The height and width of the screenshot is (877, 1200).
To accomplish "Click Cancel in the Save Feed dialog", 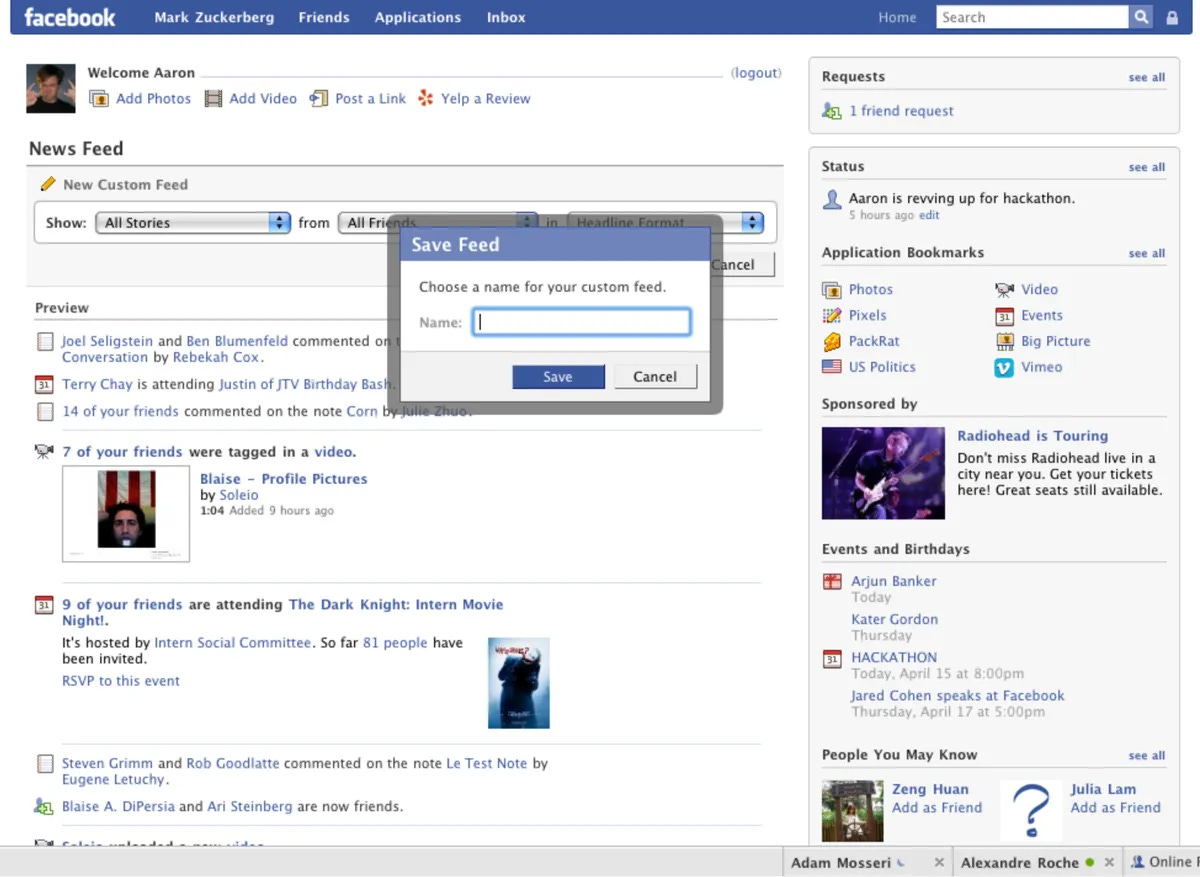I will tap(655, 377).
